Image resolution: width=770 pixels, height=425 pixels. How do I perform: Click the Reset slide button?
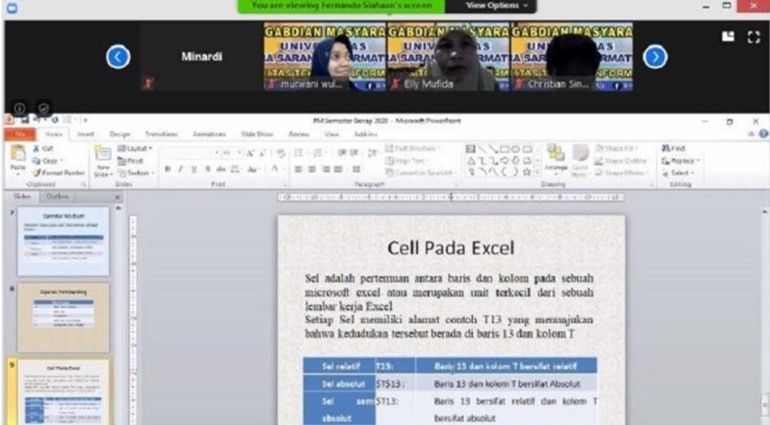(x=131, y=161)
